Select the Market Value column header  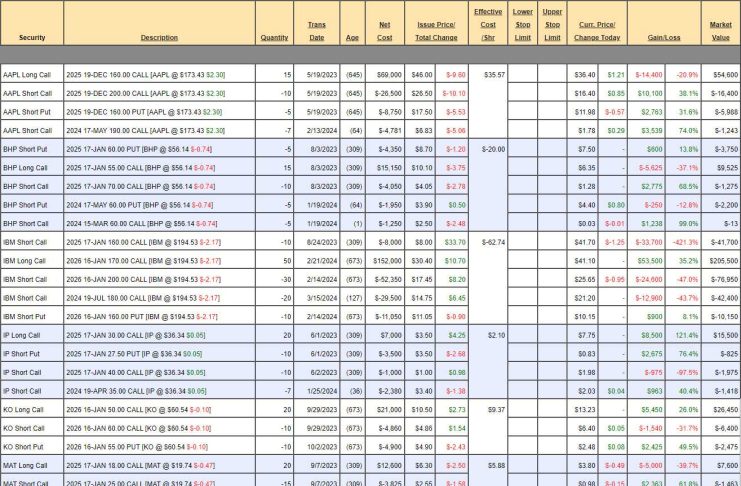point(720,31)
